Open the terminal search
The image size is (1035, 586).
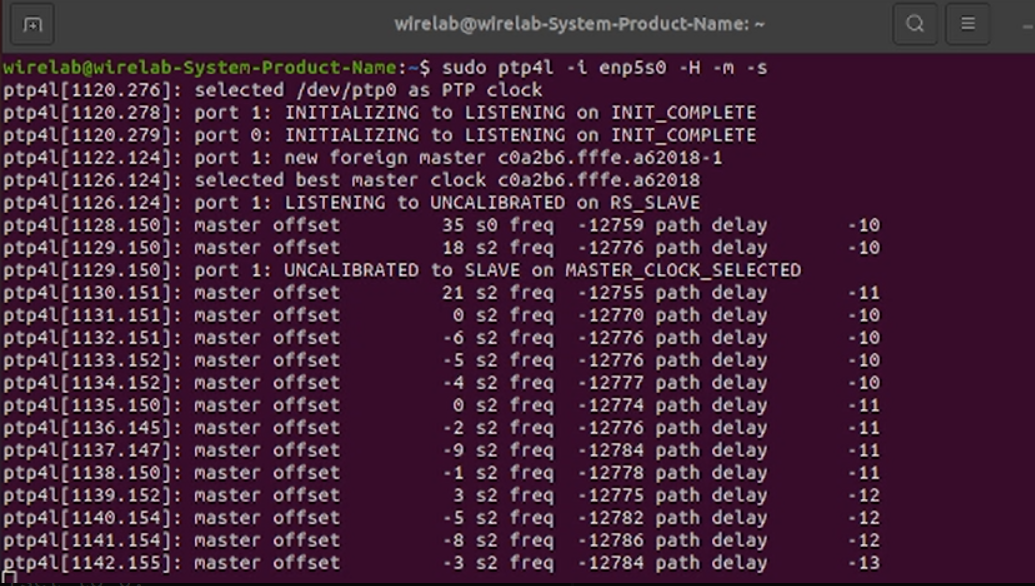coord(915,24)
